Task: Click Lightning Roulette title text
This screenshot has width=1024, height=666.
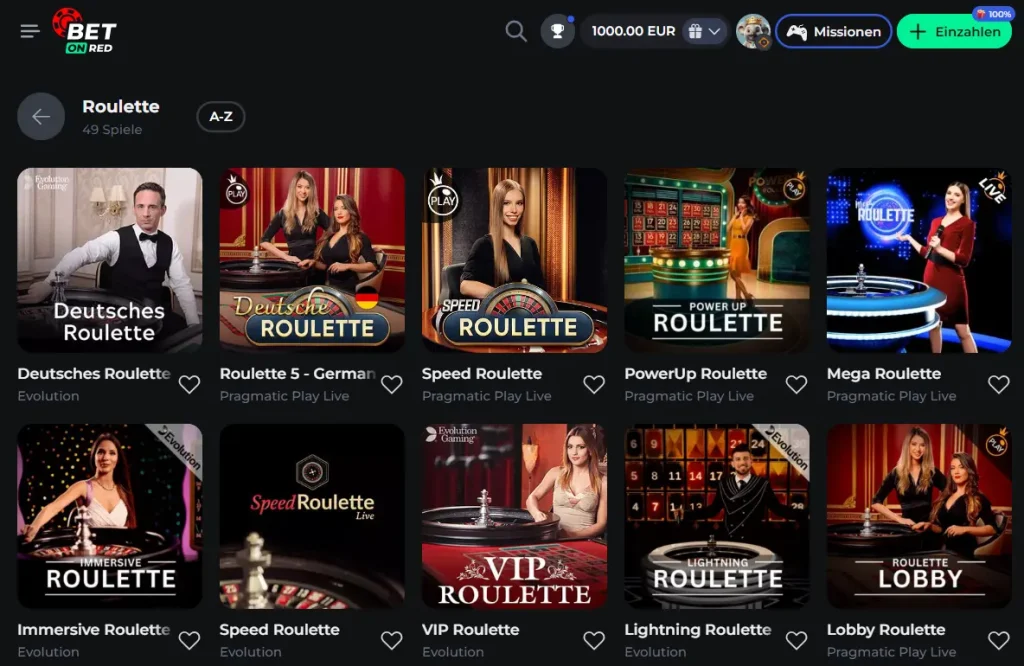Action: (x=697, y=629)
